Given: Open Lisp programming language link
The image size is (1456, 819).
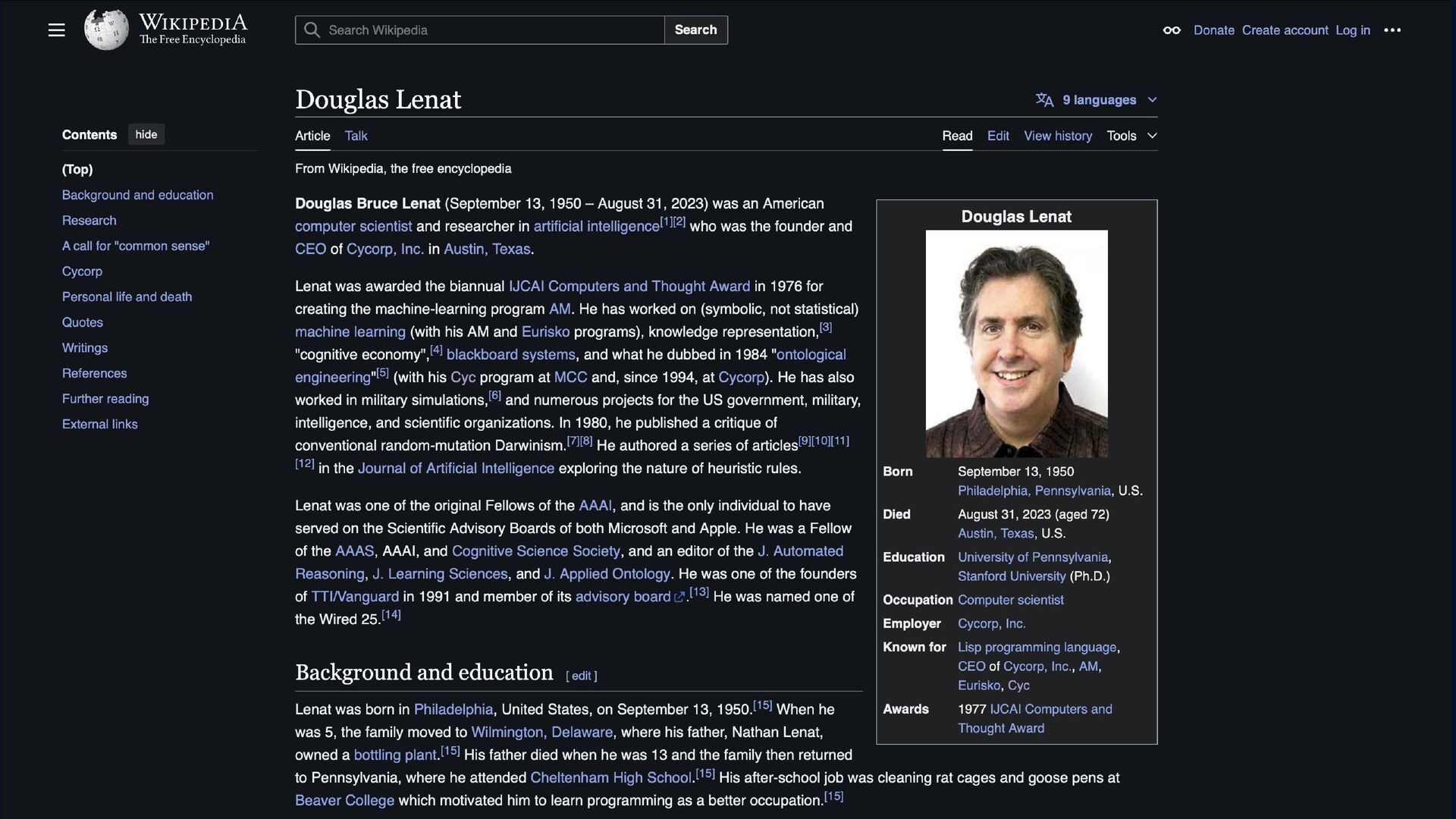Looking at the screenshot, I should (x=1037, y=647).
